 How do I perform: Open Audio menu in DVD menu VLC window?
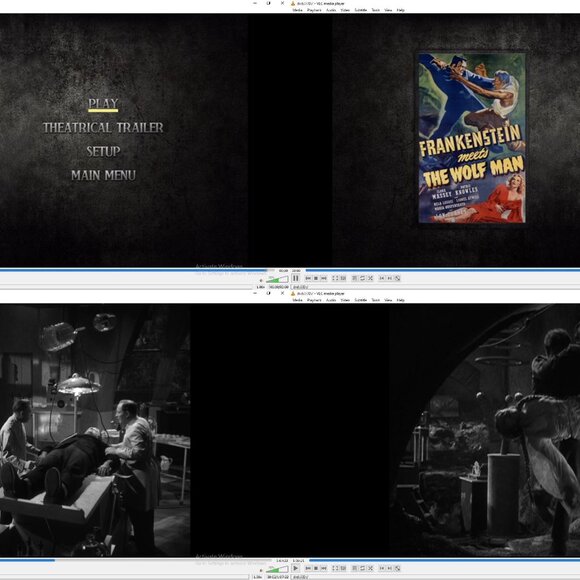(331, 10)
